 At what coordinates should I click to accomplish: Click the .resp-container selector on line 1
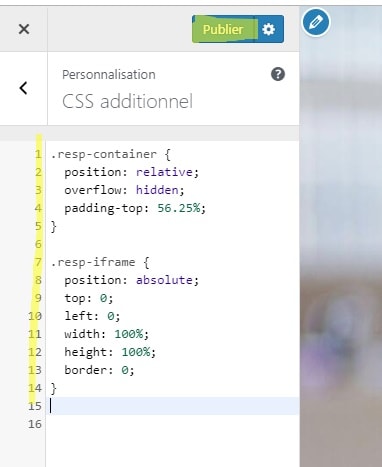(103, 154)
